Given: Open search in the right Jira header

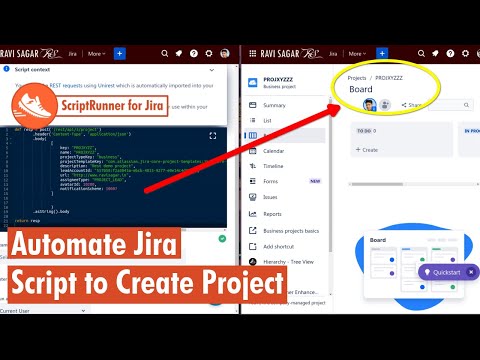Looking at the screenshot, I should pos(421,53).
